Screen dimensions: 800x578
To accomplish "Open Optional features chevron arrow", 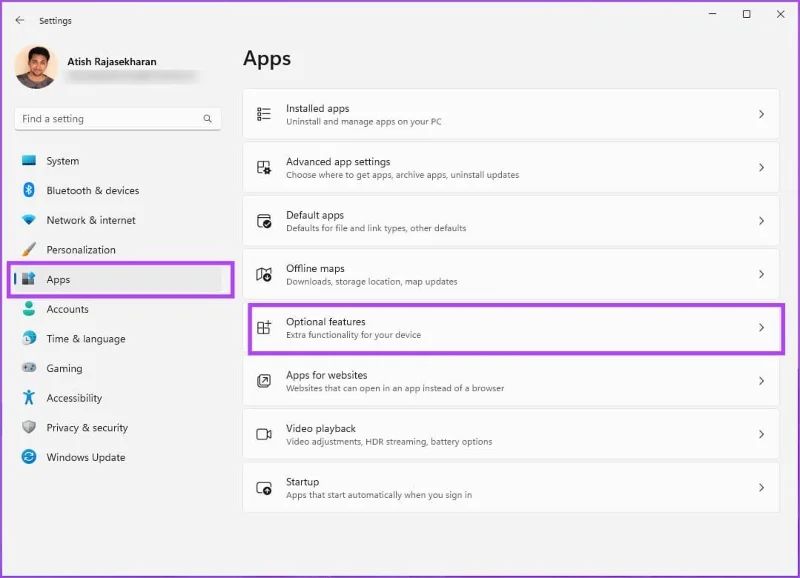I will [761, 328].
